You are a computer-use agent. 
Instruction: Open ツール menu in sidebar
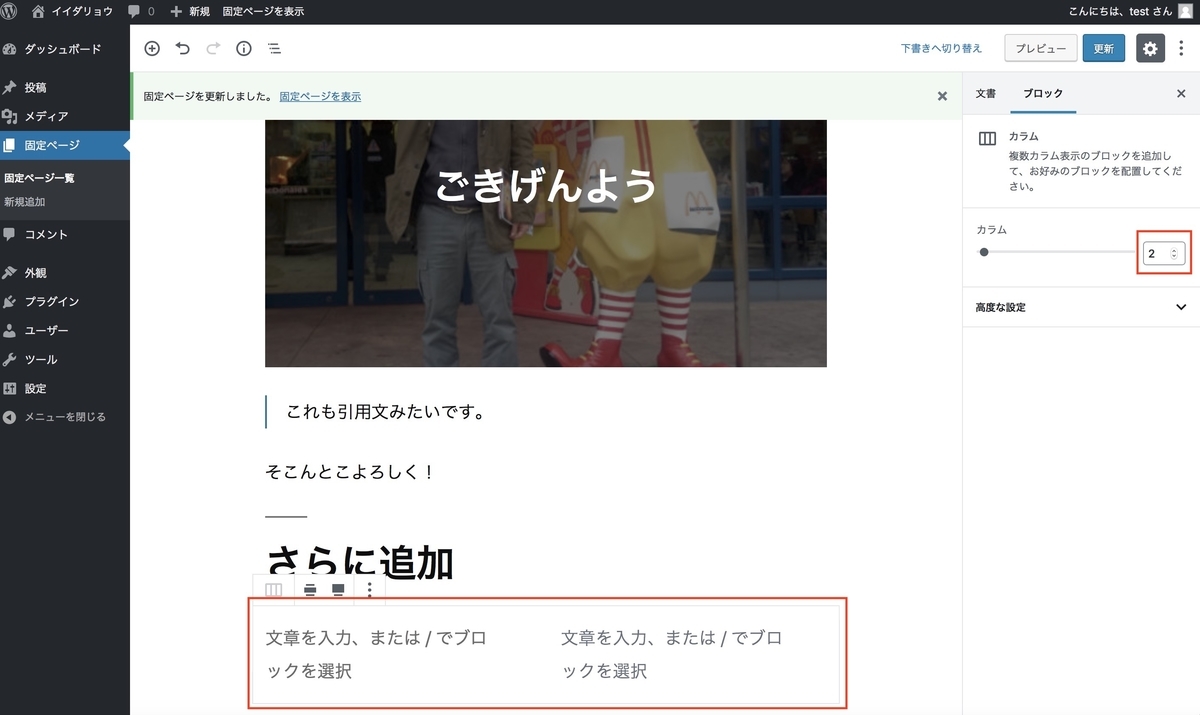click(65, 359)
